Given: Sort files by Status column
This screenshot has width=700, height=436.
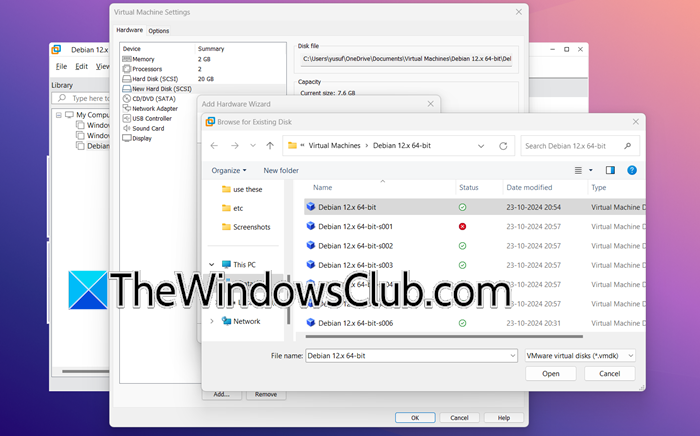Looking at the screenshot, I should [469, 187].
